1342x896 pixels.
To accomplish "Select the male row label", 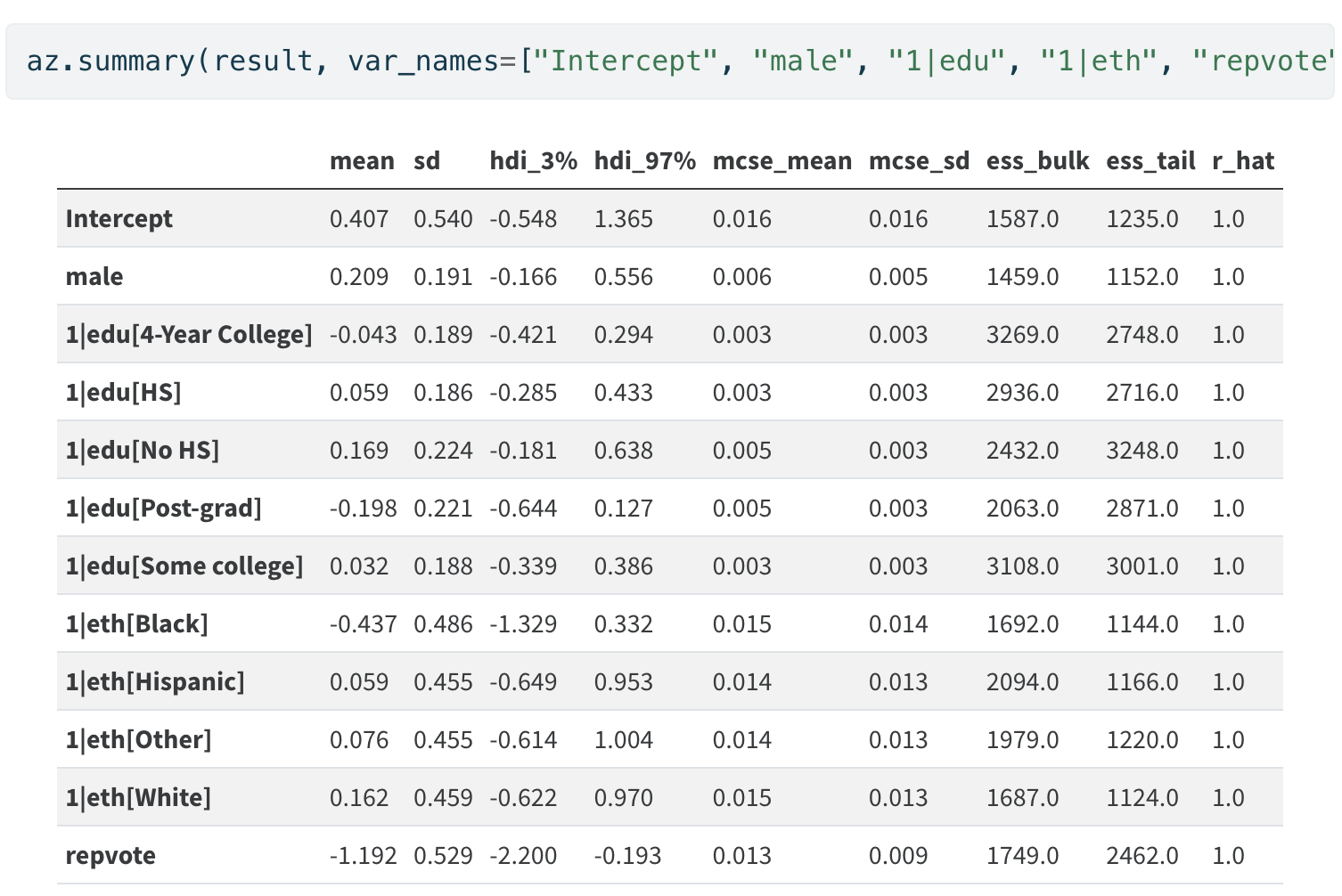I will (x=94, y=277).
